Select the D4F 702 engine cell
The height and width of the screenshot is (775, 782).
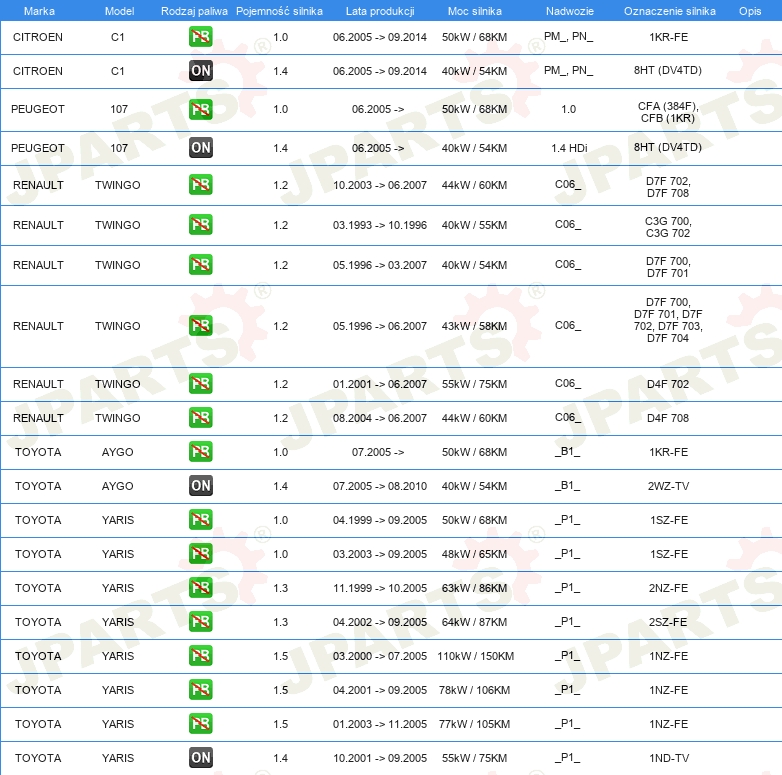tap(668, 384)
